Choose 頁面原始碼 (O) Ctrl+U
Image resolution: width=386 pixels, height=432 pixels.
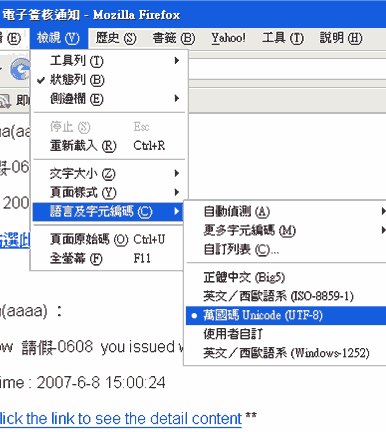109,239
